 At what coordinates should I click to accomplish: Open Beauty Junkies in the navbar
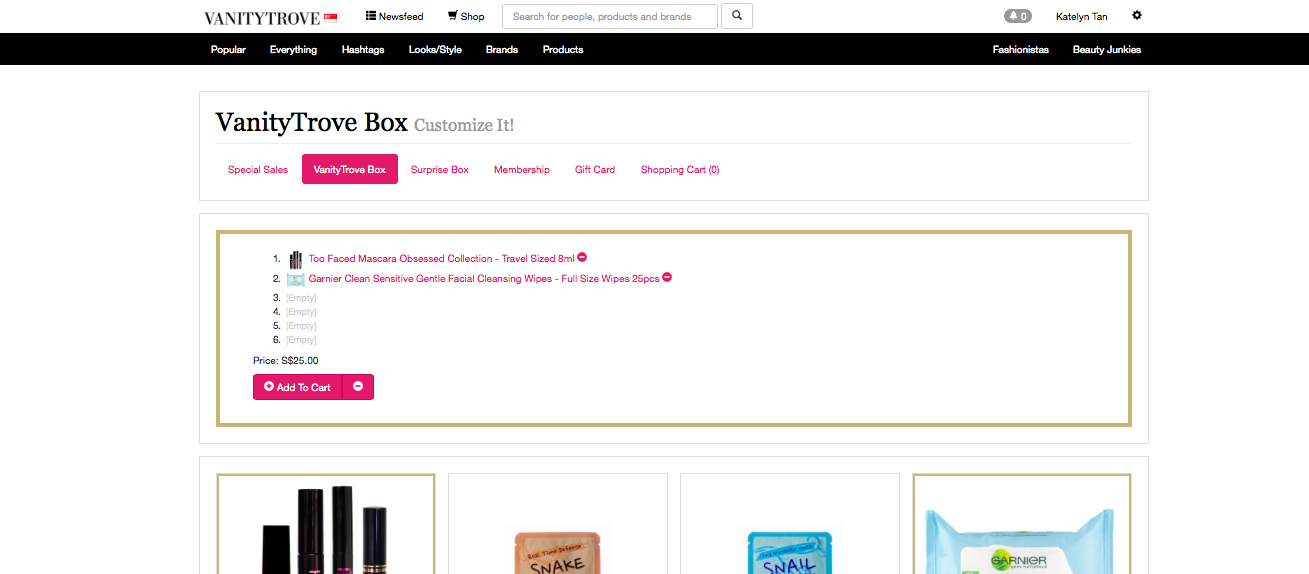click(x=1107, y=49)
